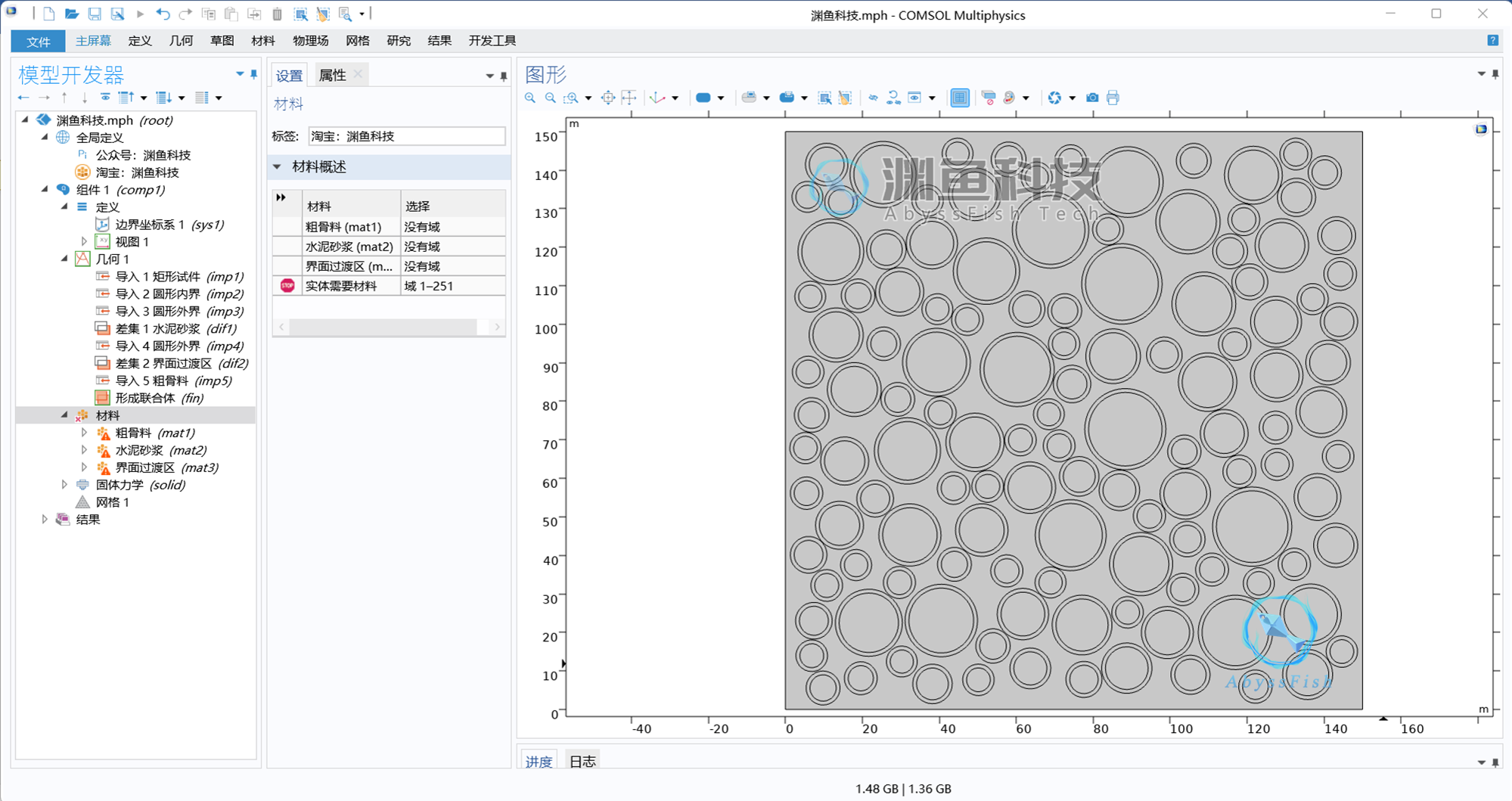
Task: Expand the 粗骨料 (mat1) tree node
Action: click(x=84, y=433)
